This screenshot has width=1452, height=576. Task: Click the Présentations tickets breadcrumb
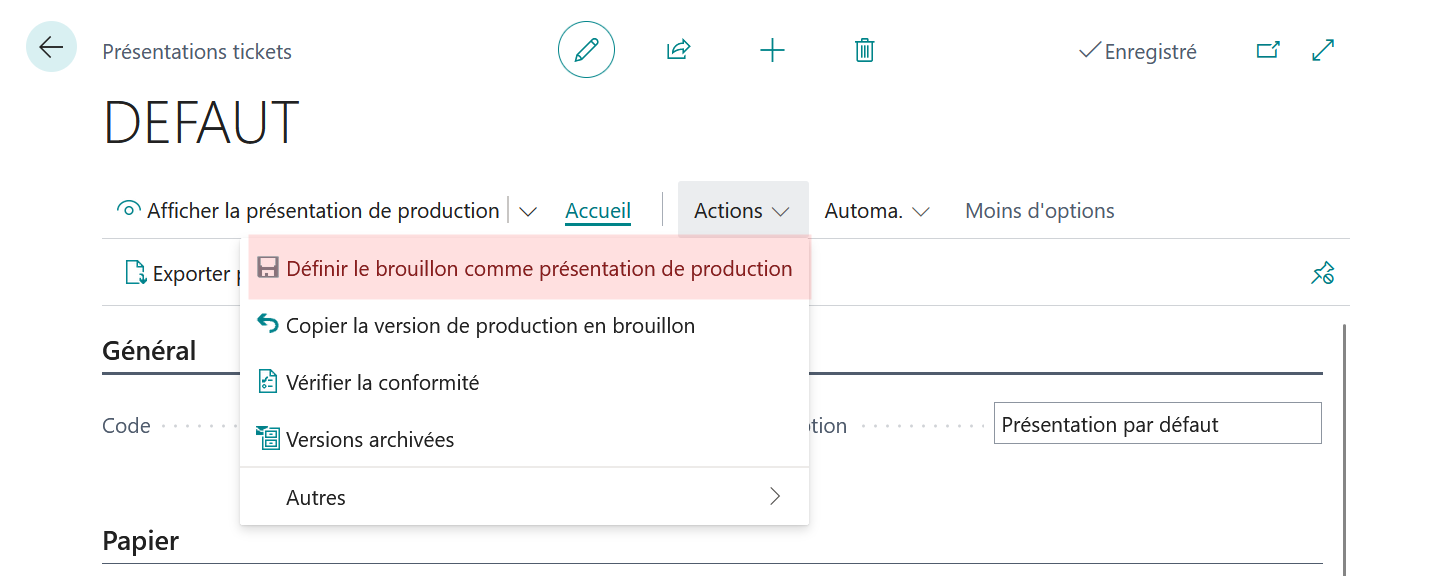point(197,51)
